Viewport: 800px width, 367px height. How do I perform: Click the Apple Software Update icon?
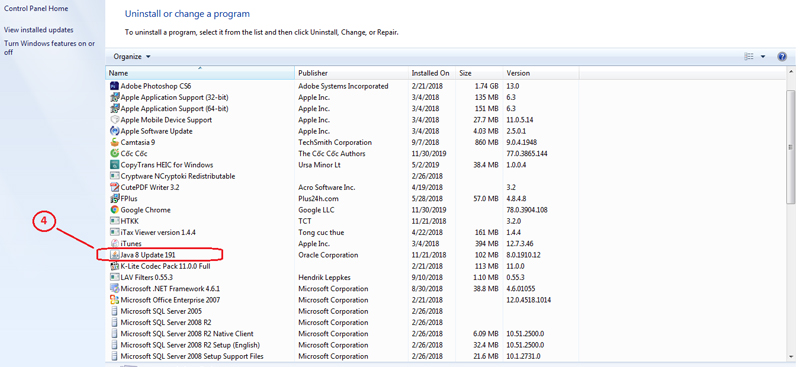[115, 131]
